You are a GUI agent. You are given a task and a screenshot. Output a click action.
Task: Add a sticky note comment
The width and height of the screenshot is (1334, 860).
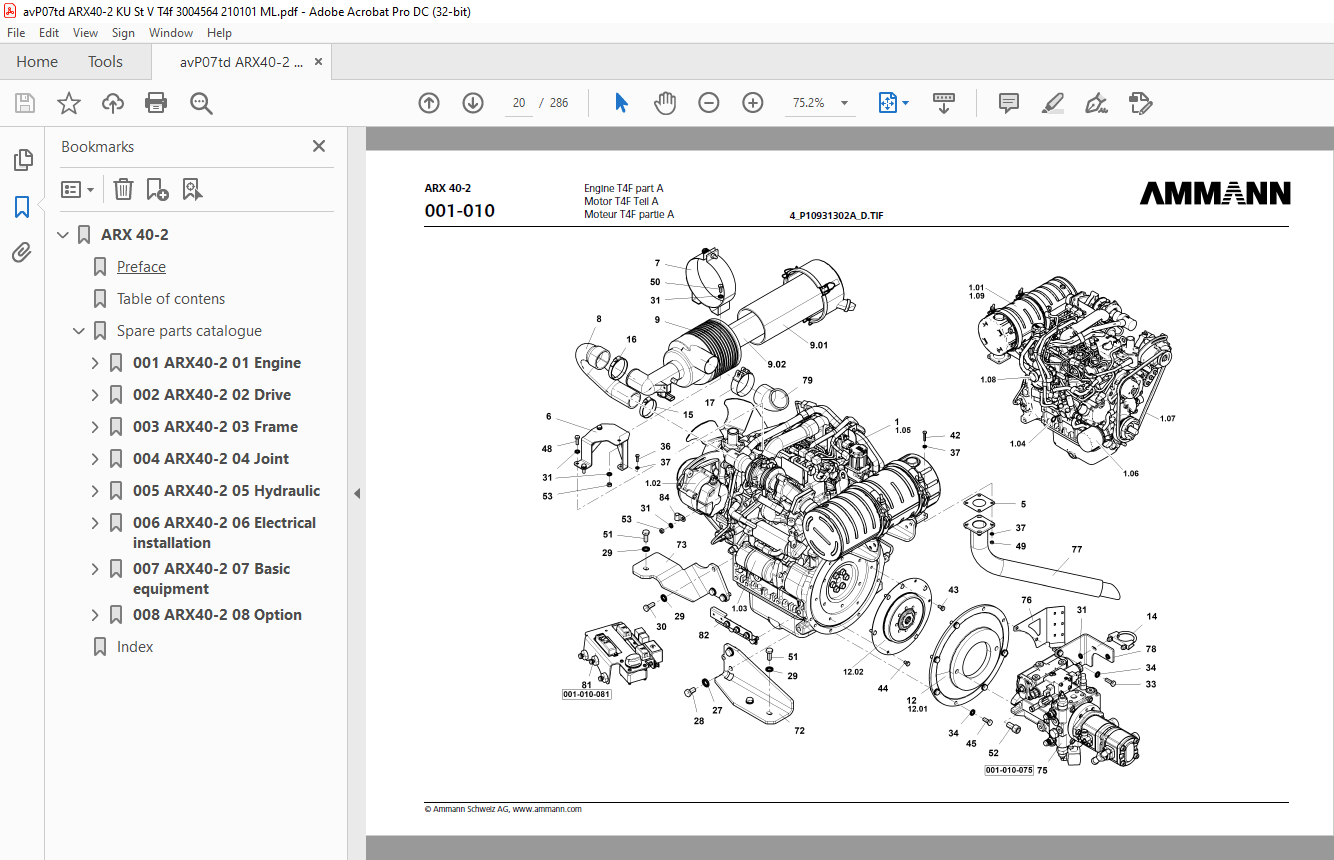pyautogui.click(x=1009, y=103)
